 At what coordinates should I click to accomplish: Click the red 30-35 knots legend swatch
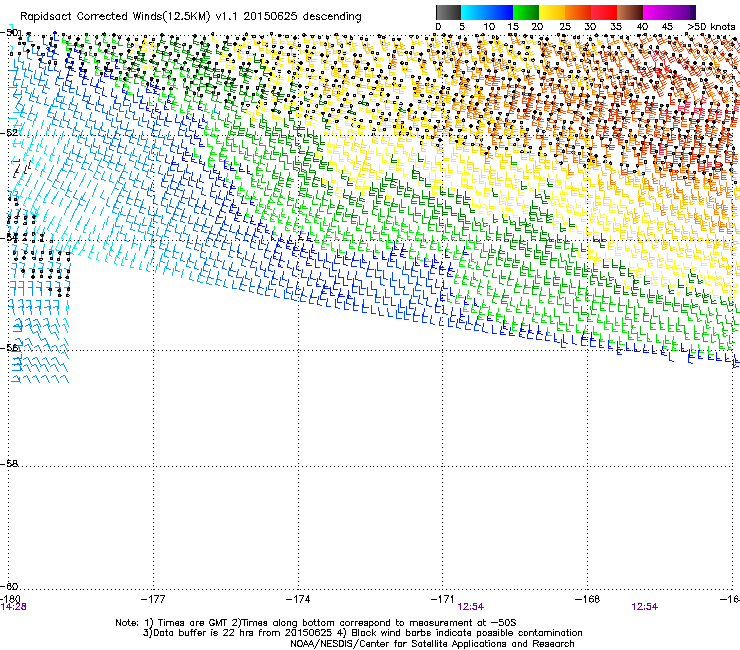tap(604, 12)
